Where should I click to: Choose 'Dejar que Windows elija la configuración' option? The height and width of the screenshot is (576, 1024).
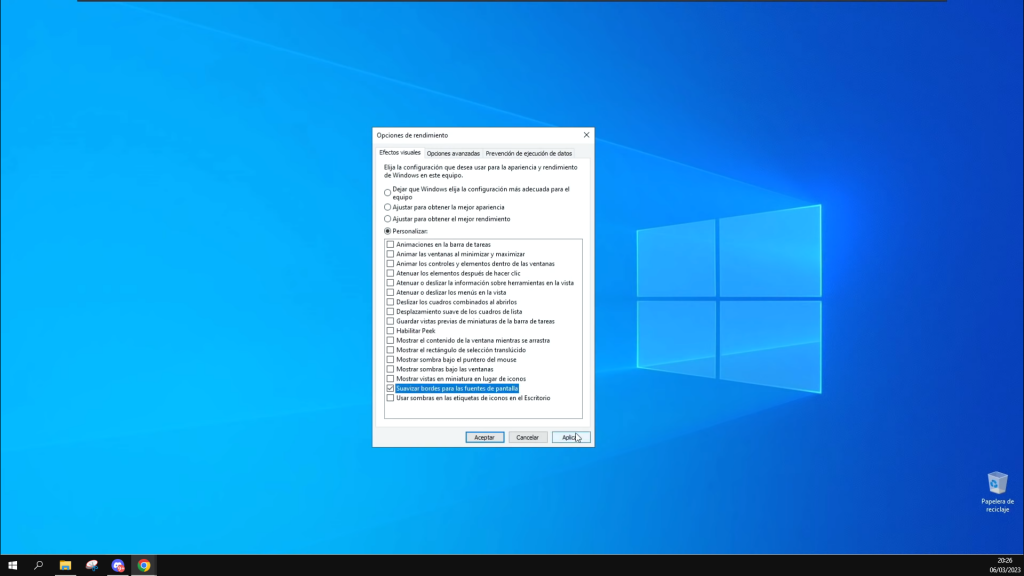388,192
